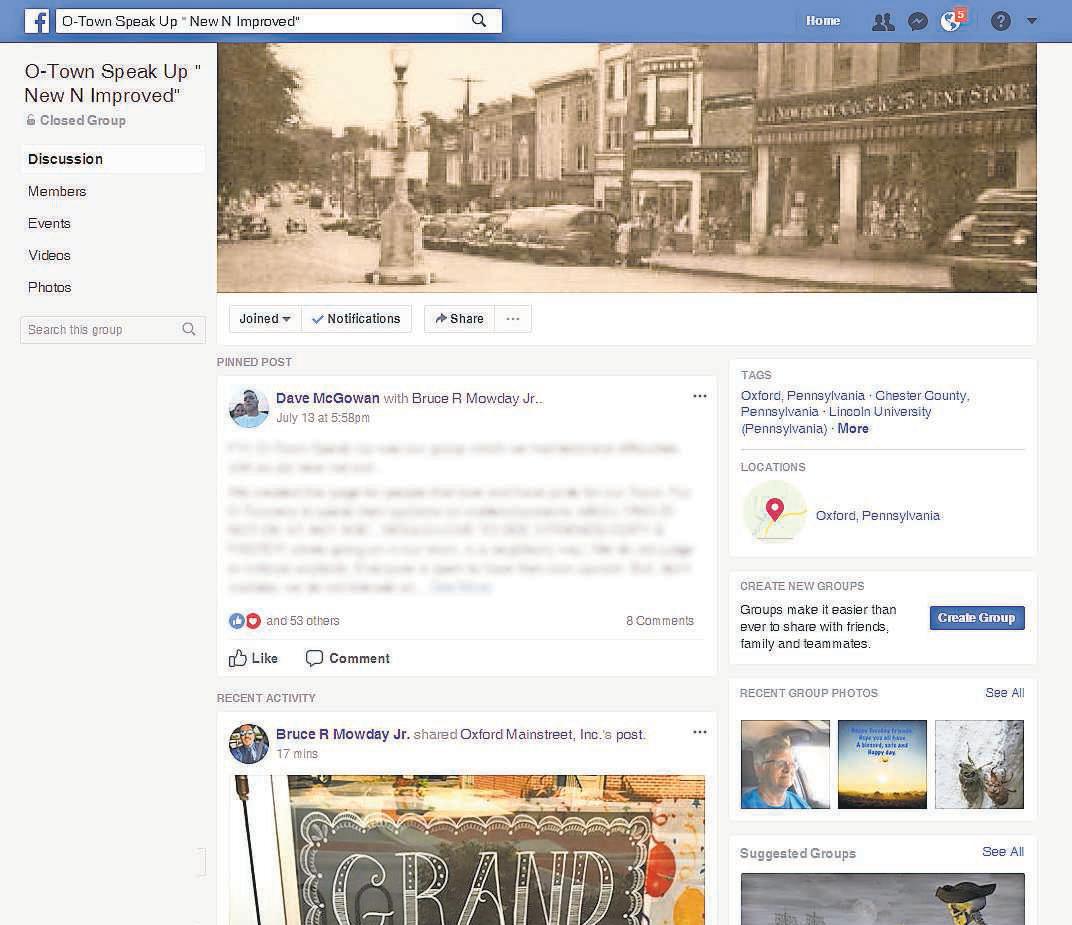Open Oxford, Pennsylvania tag

pyautogui.click(x=803, y=396)
